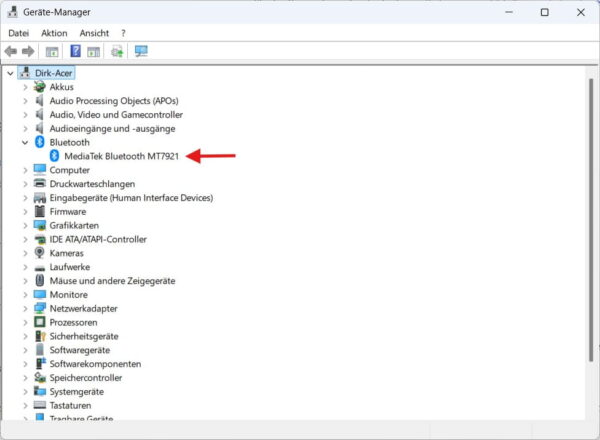Expand the Netzwerkadapter category
This screenshot has width=600, height=440.
point(25,308)
